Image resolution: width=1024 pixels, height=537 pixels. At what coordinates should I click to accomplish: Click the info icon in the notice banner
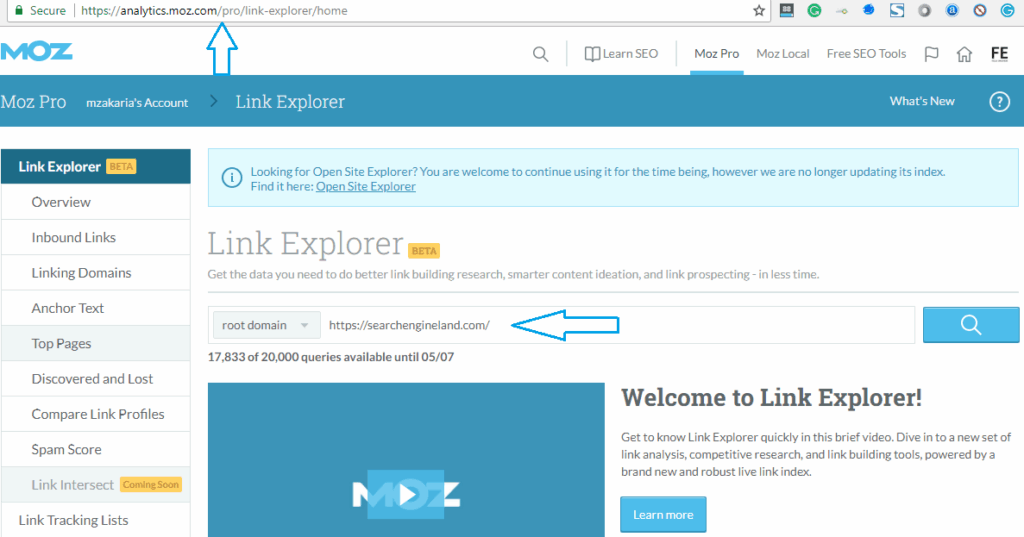[232, 178]
